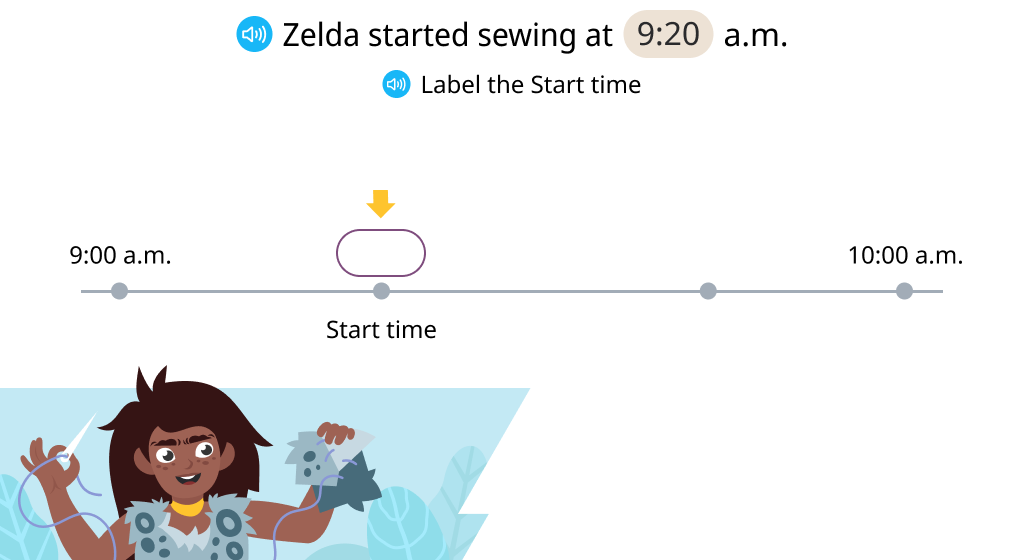Click the Zelda started sewing heading text

point(447,35)
